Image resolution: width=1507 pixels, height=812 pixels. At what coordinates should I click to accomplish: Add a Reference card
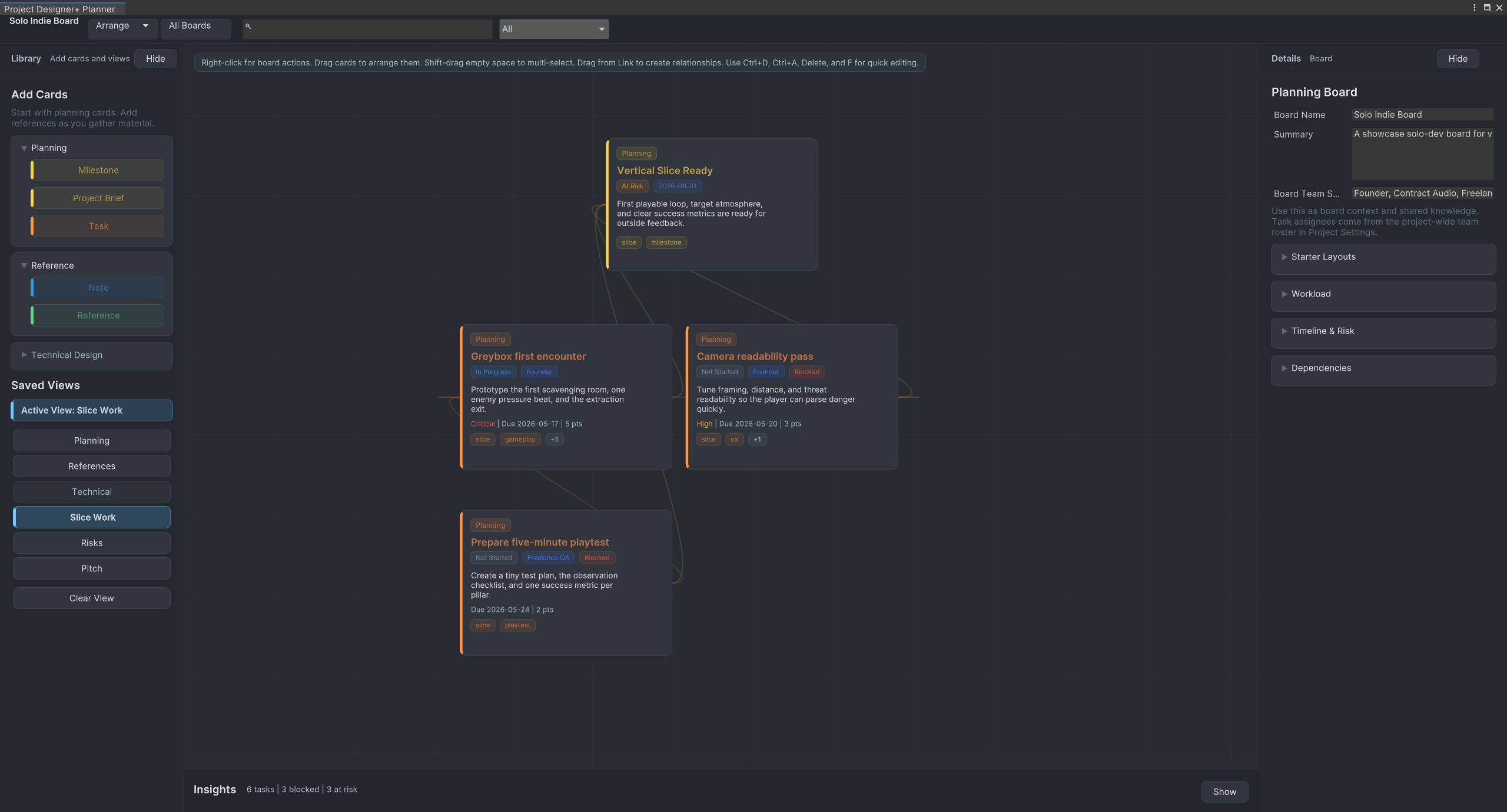98,316
